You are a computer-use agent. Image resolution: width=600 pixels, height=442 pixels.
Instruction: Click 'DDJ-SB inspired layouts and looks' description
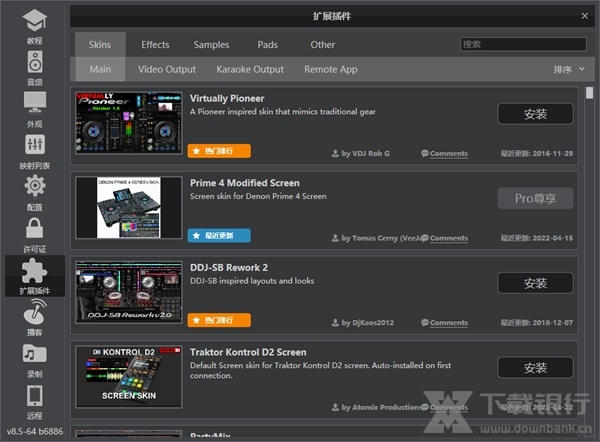(252, 281)
